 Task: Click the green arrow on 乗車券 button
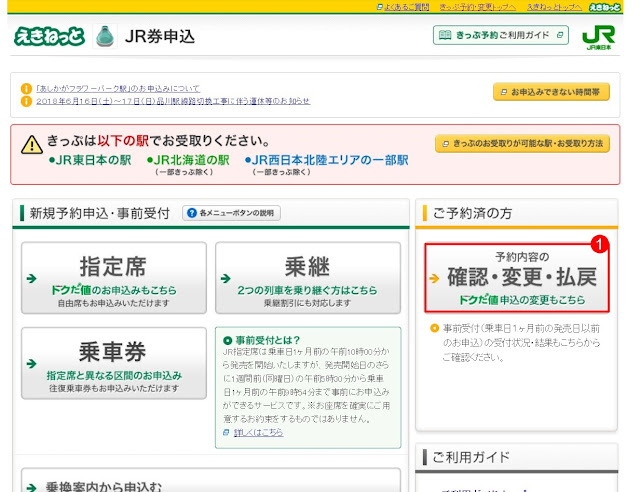31,363
